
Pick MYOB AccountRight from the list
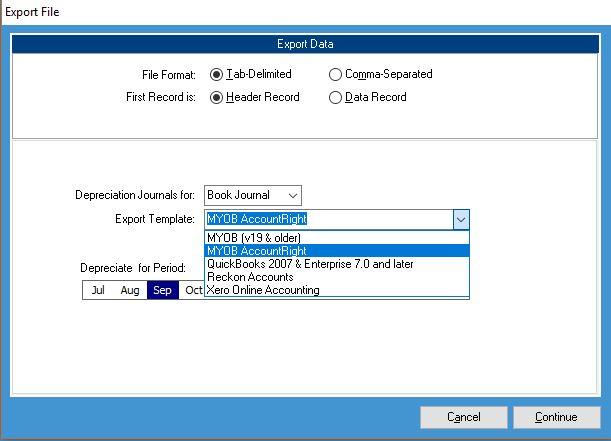tap(337, 251)
